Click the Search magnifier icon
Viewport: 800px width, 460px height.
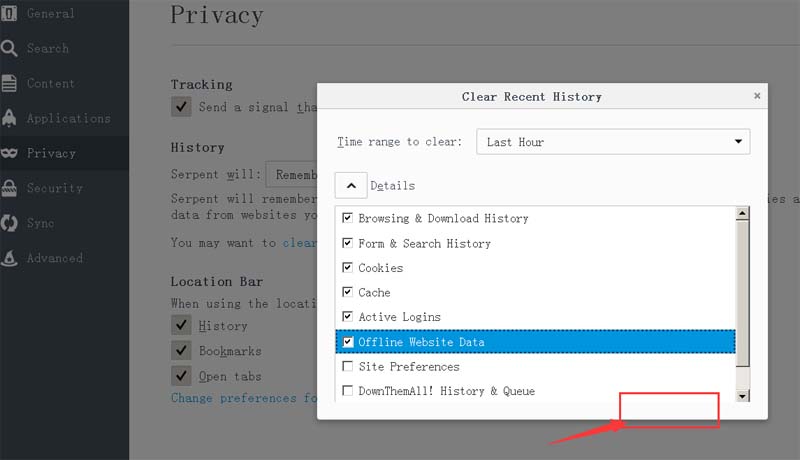(x=10, y=48)
